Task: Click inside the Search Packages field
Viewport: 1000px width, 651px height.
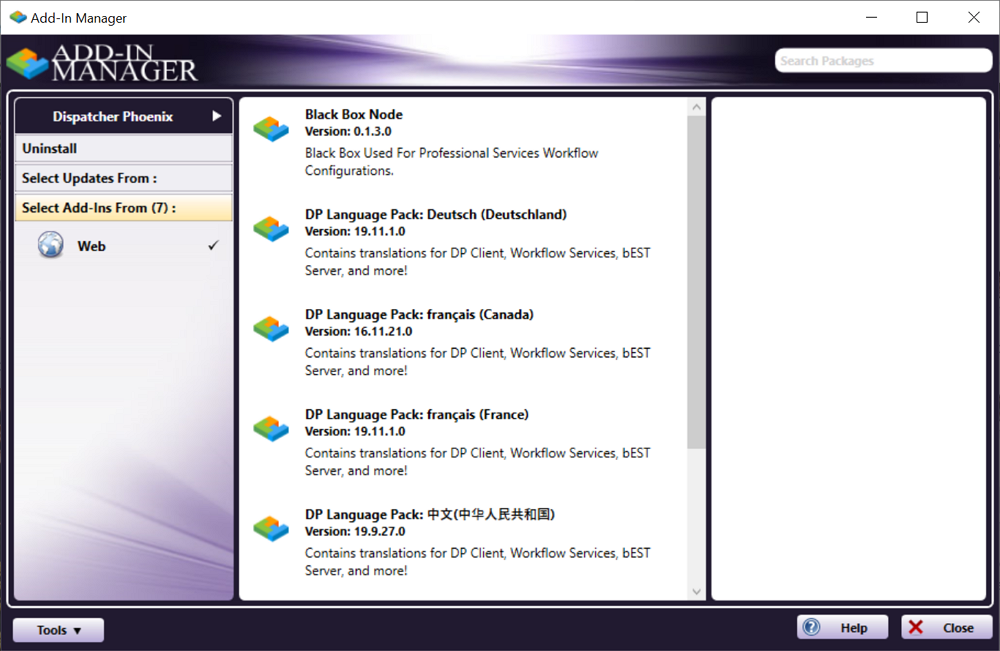Action: click(883, 61)
